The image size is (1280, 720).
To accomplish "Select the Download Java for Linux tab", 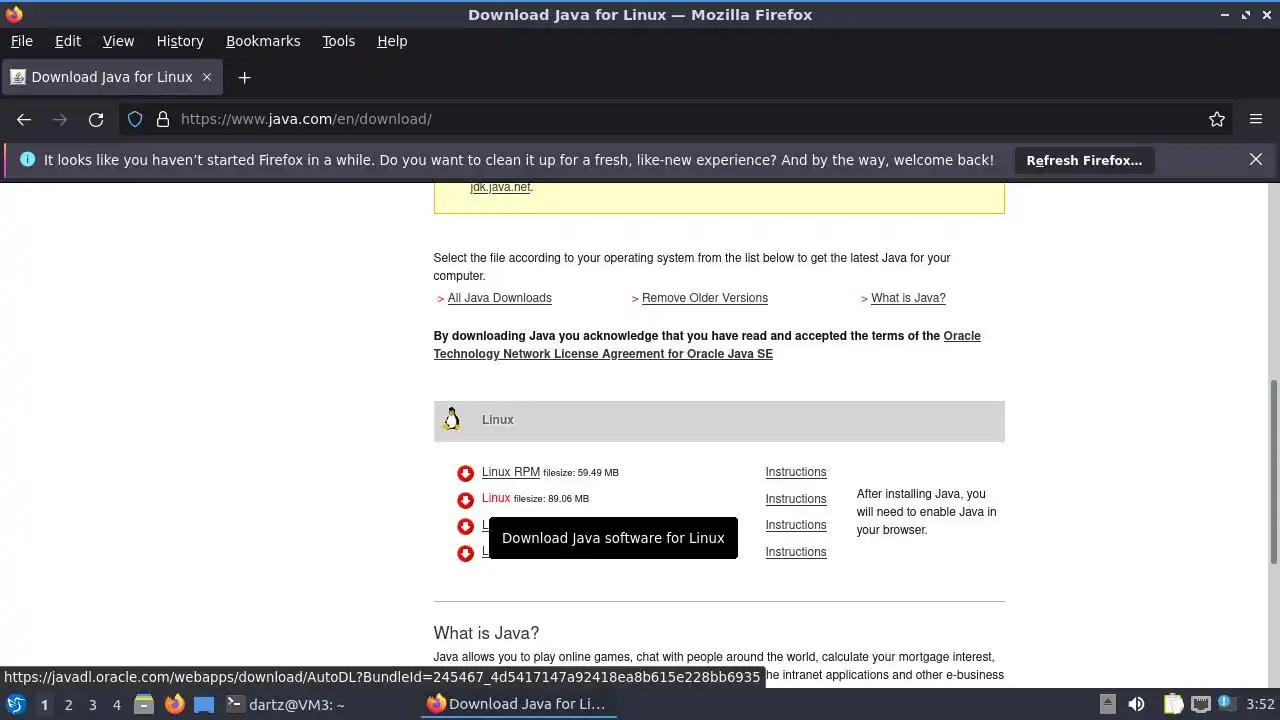I will (112, 77).
